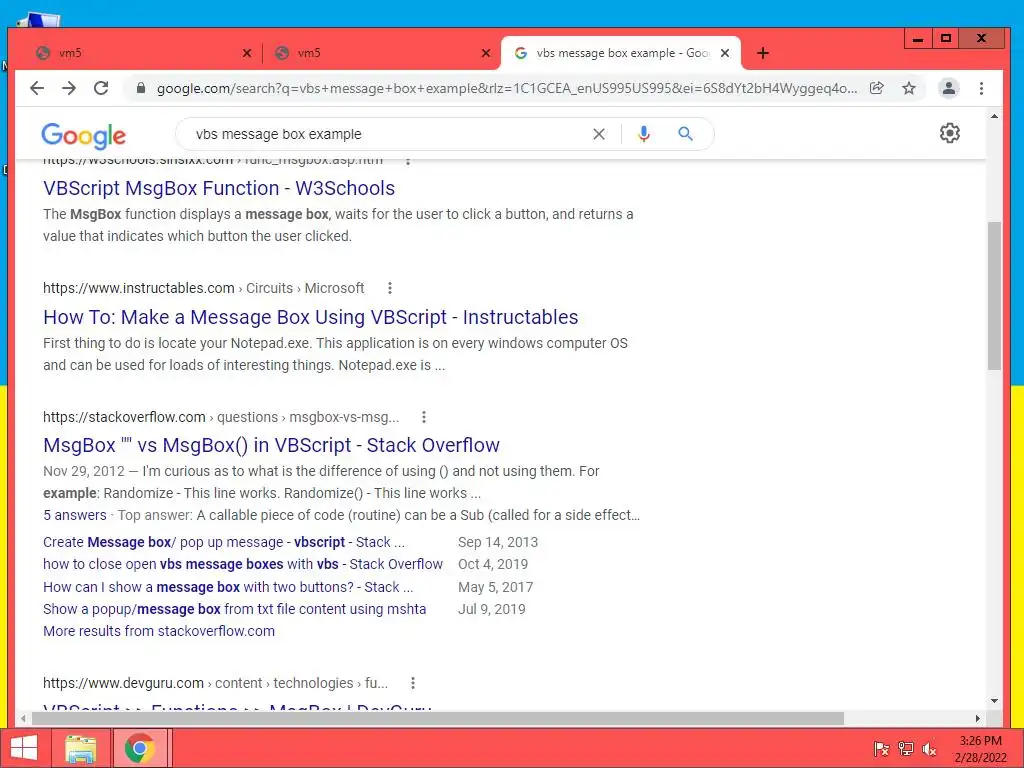Reload the current page

click(x=101, y=88)
